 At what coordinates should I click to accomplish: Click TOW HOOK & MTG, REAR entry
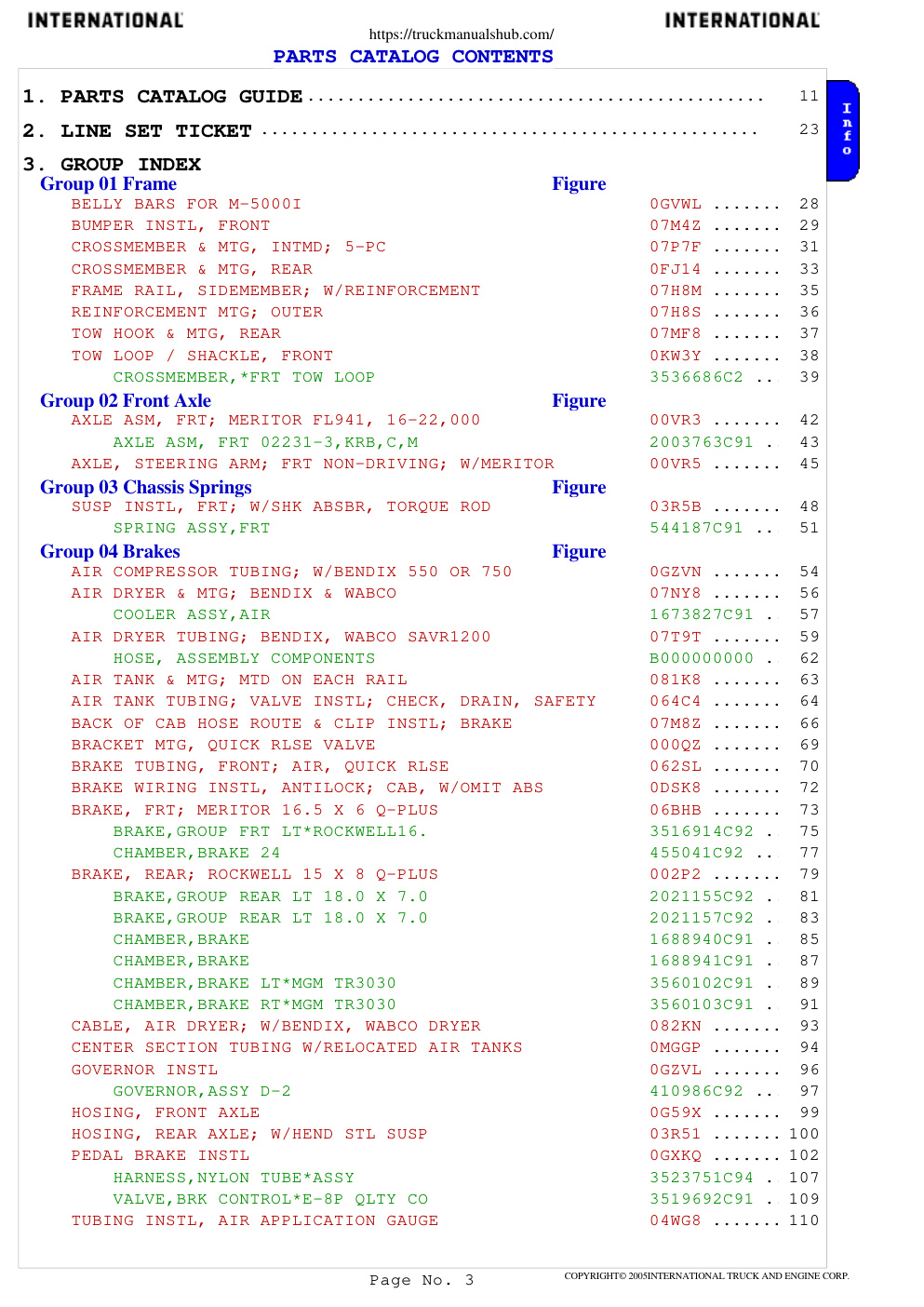point(176,333)
